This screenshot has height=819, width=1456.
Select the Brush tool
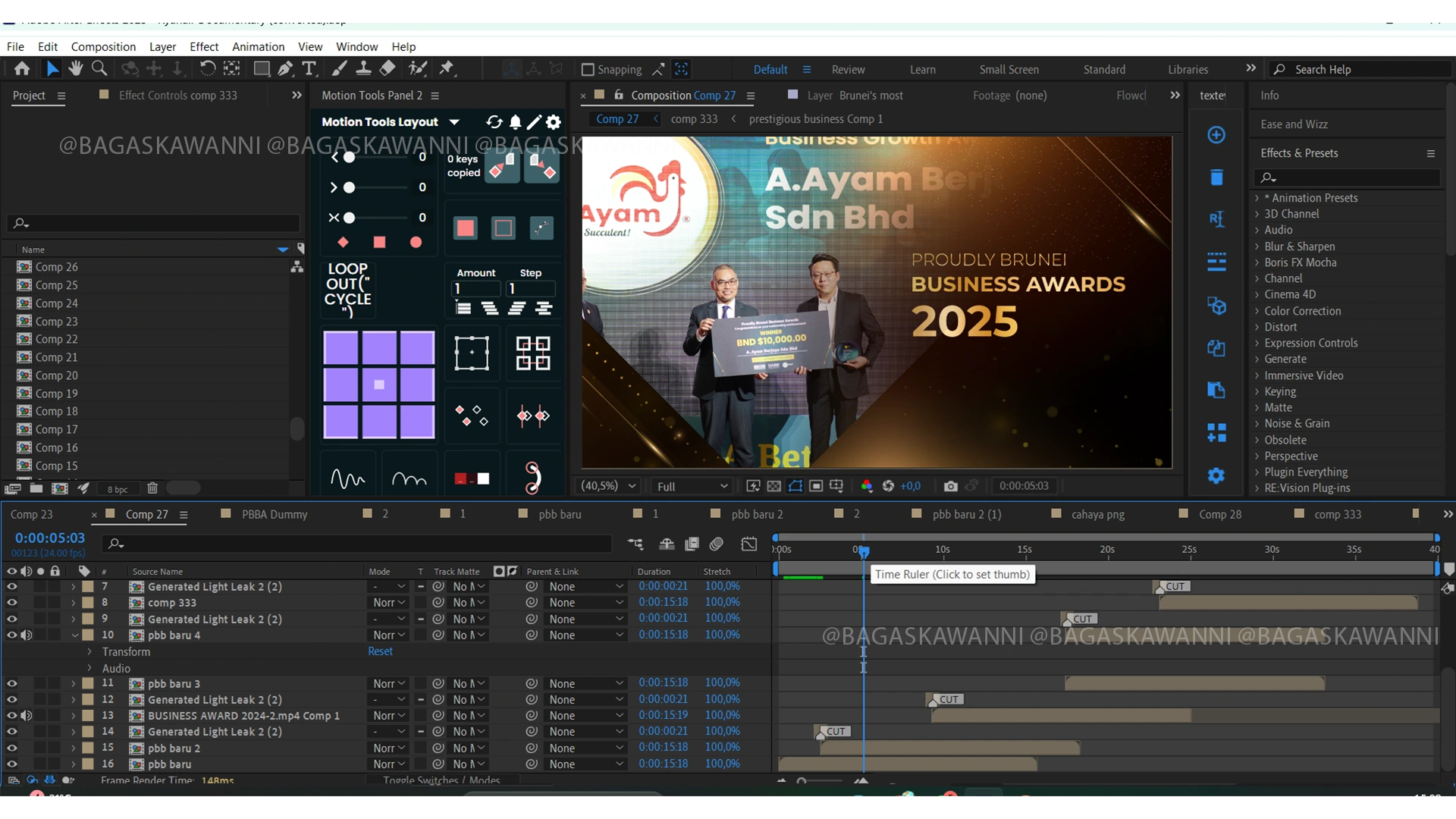tap(339, 69)
